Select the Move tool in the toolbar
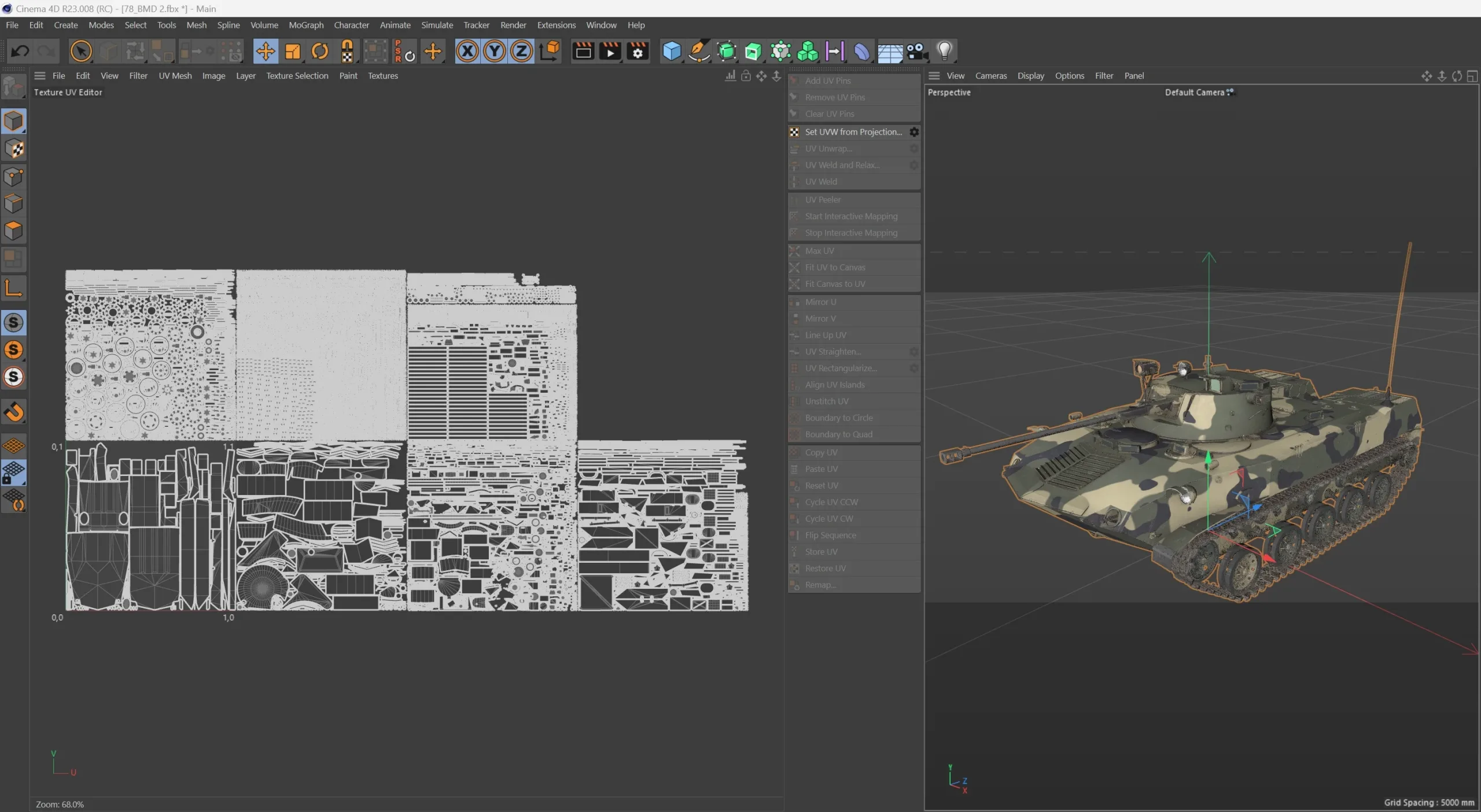 (266, 51)
